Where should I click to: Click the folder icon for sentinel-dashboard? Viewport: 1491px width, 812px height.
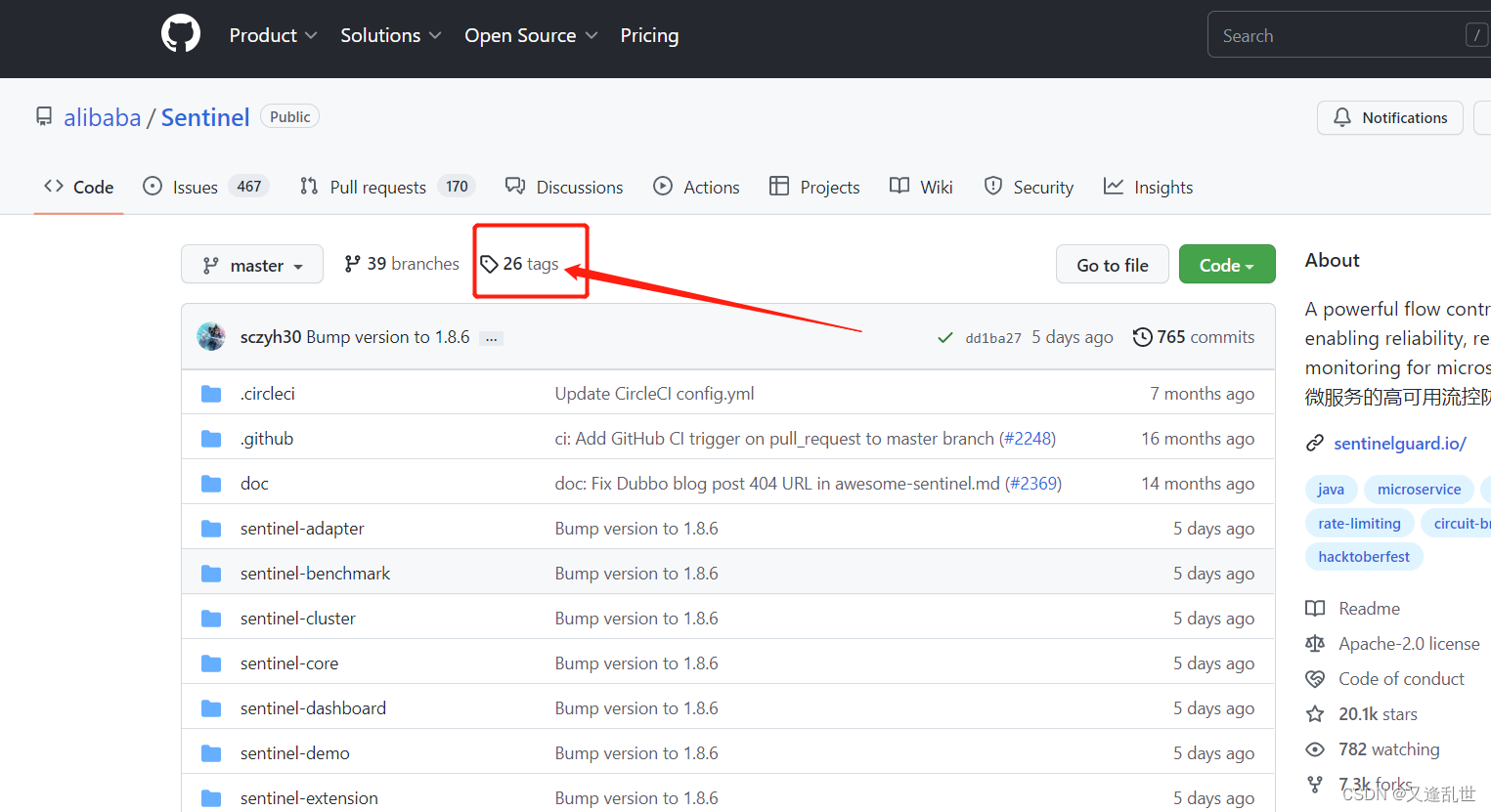(x=211, y=708)
